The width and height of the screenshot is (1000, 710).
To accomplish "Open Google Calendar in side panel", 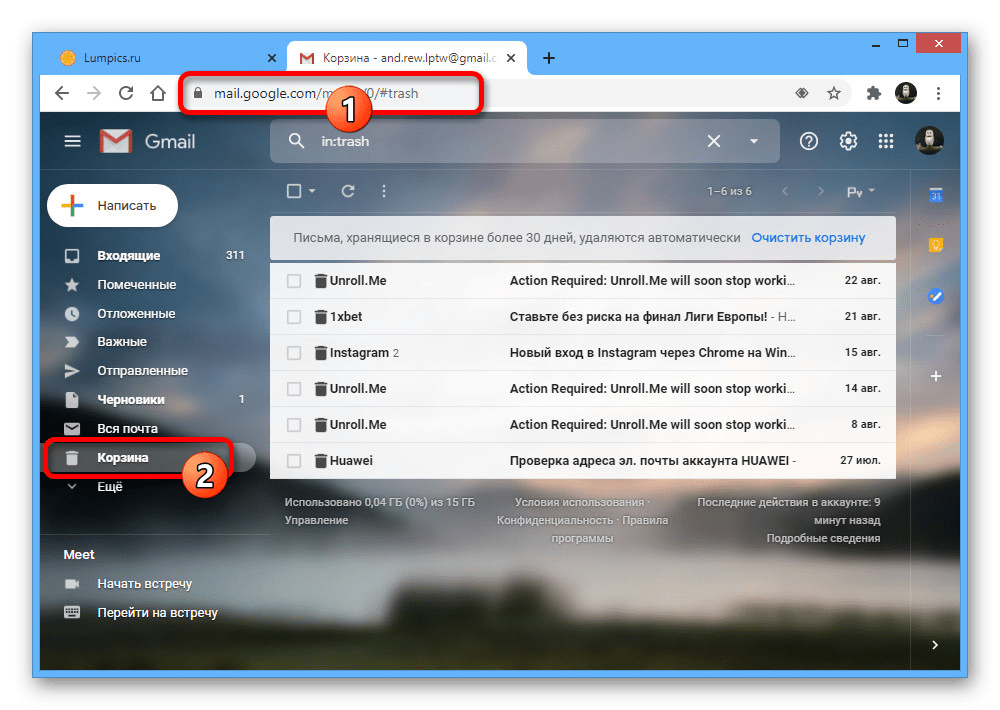I will click(936, 195).
